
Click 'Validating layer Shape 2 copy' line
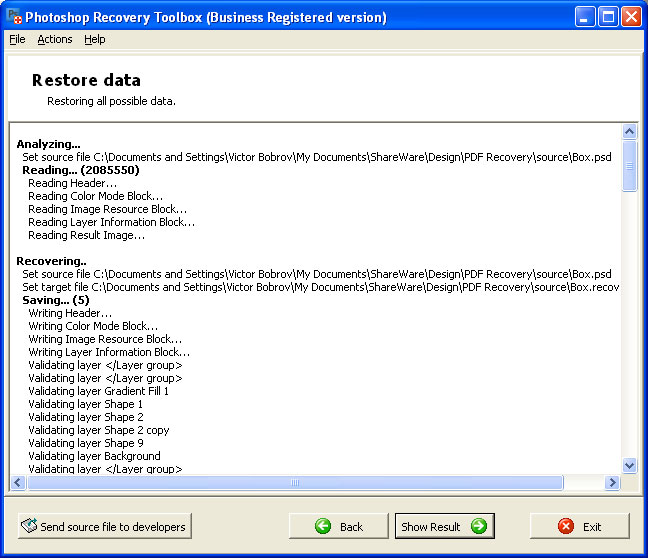click(x=99, y=430)
